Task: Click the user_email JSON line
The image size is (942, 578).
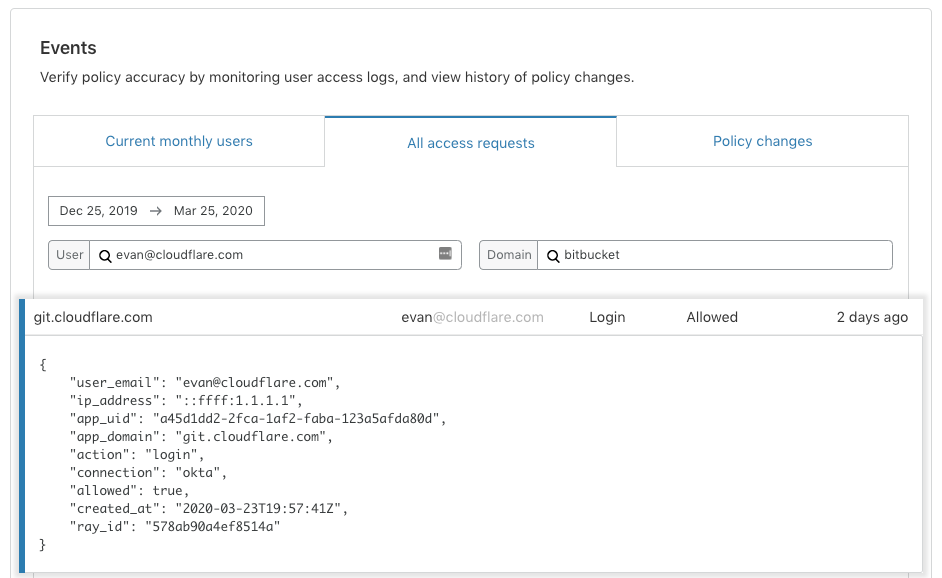Action: pos(205,383)
